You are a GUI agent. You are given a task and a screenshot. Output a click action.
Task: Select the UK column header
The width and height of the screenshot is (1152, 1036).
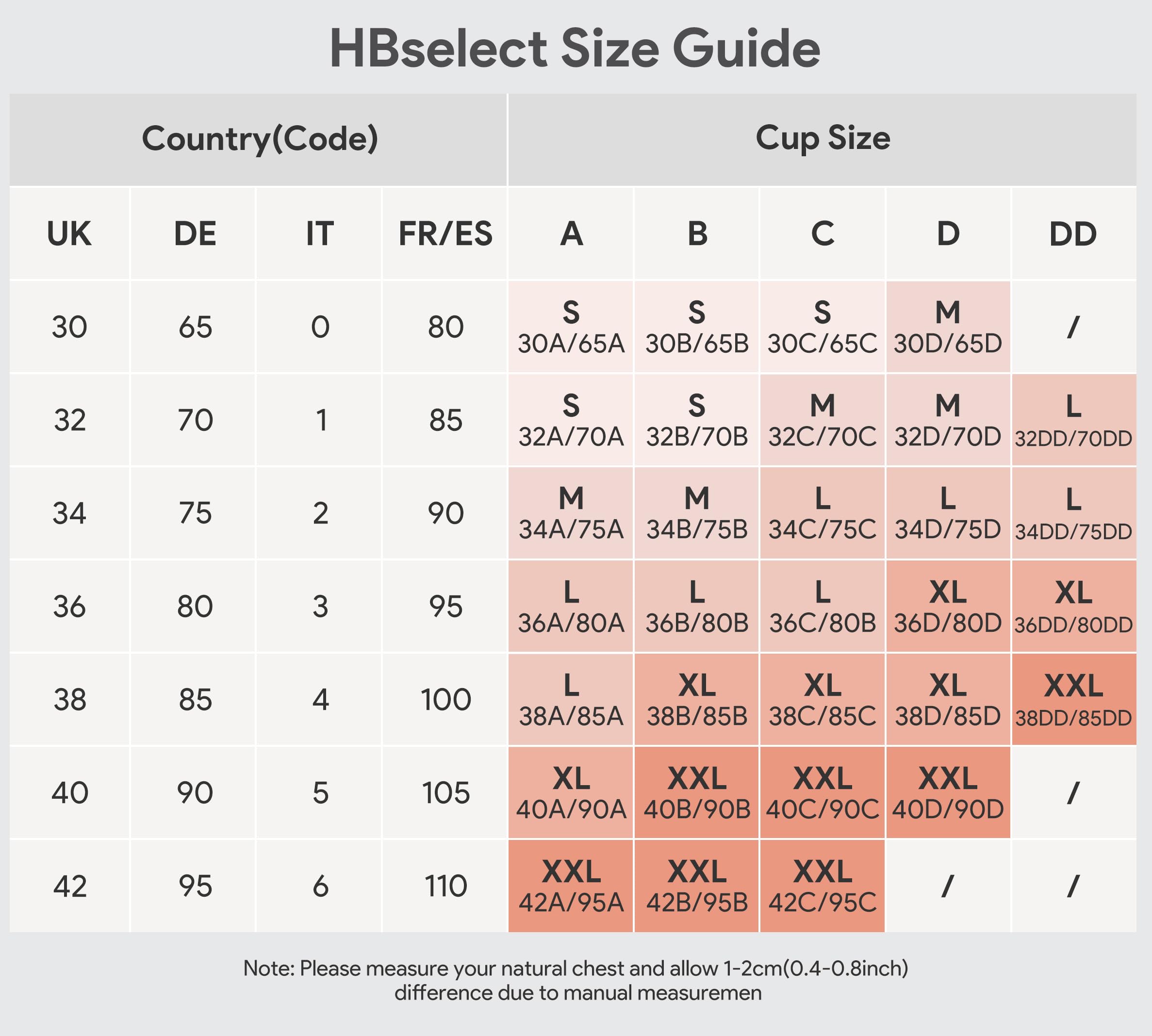[69, 234]
